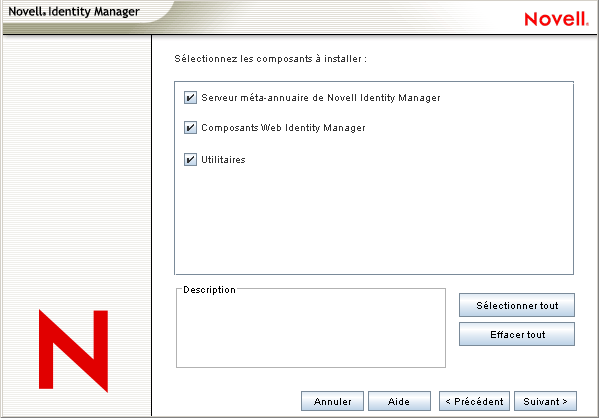Cancel installation with Annuler button
The image size is (599, 418).
pos(332,401)
